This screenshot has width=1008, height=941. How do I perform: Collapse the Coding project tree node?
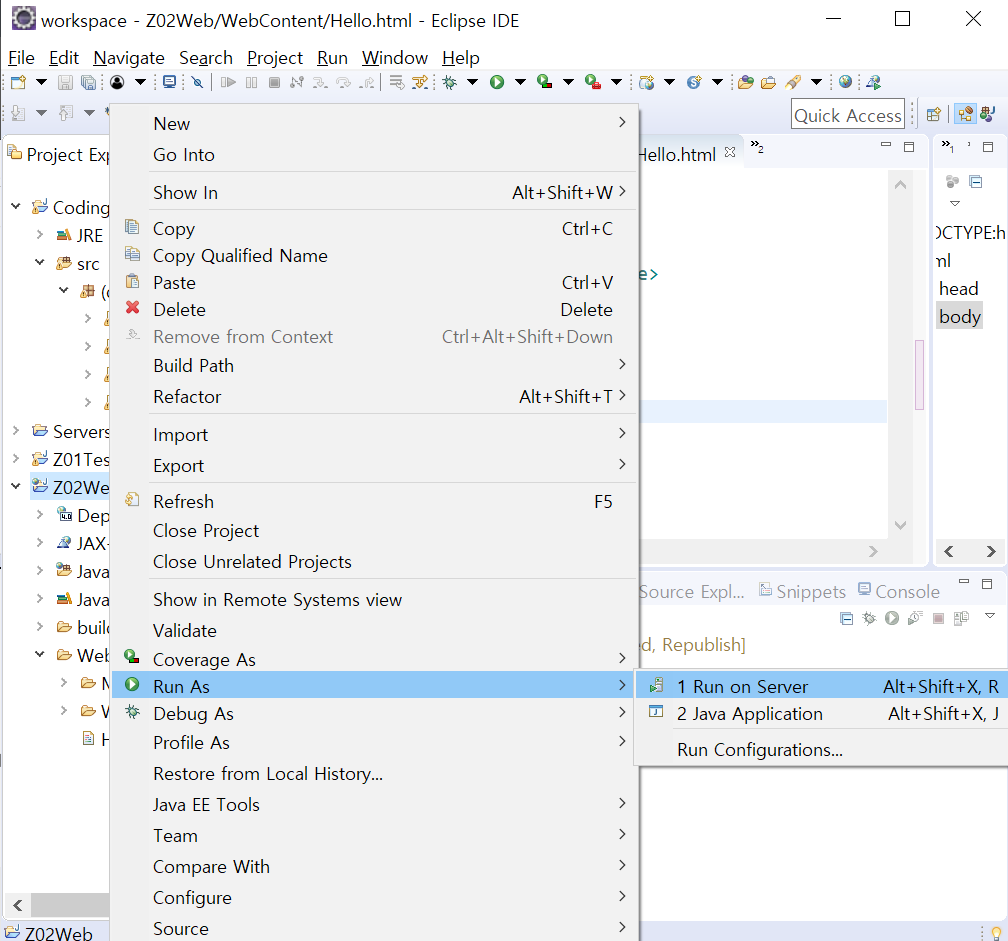pos(16,206)
